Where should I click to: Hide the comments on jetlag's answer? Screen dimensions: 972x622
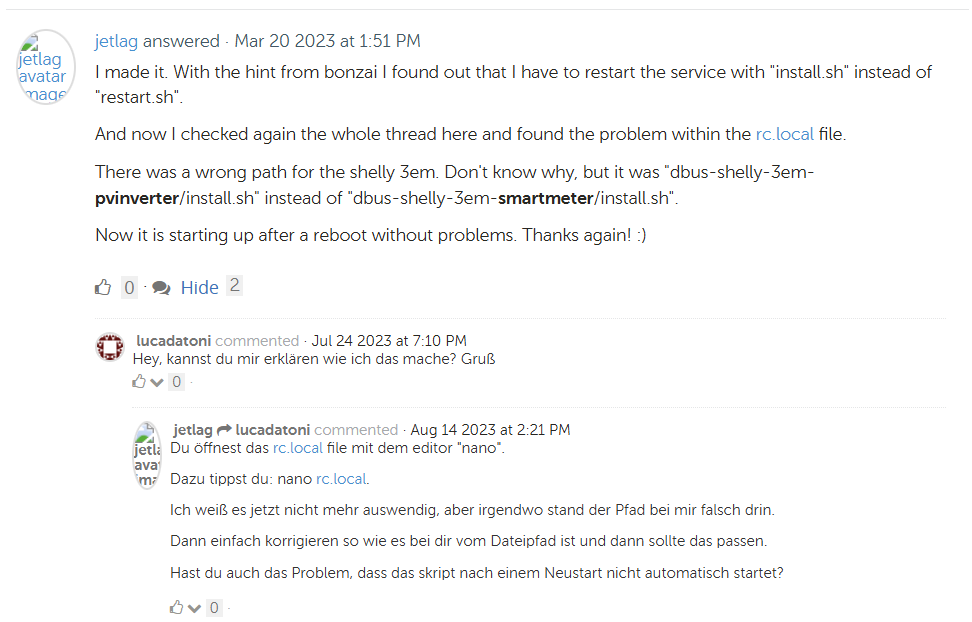tap(199, 288)
